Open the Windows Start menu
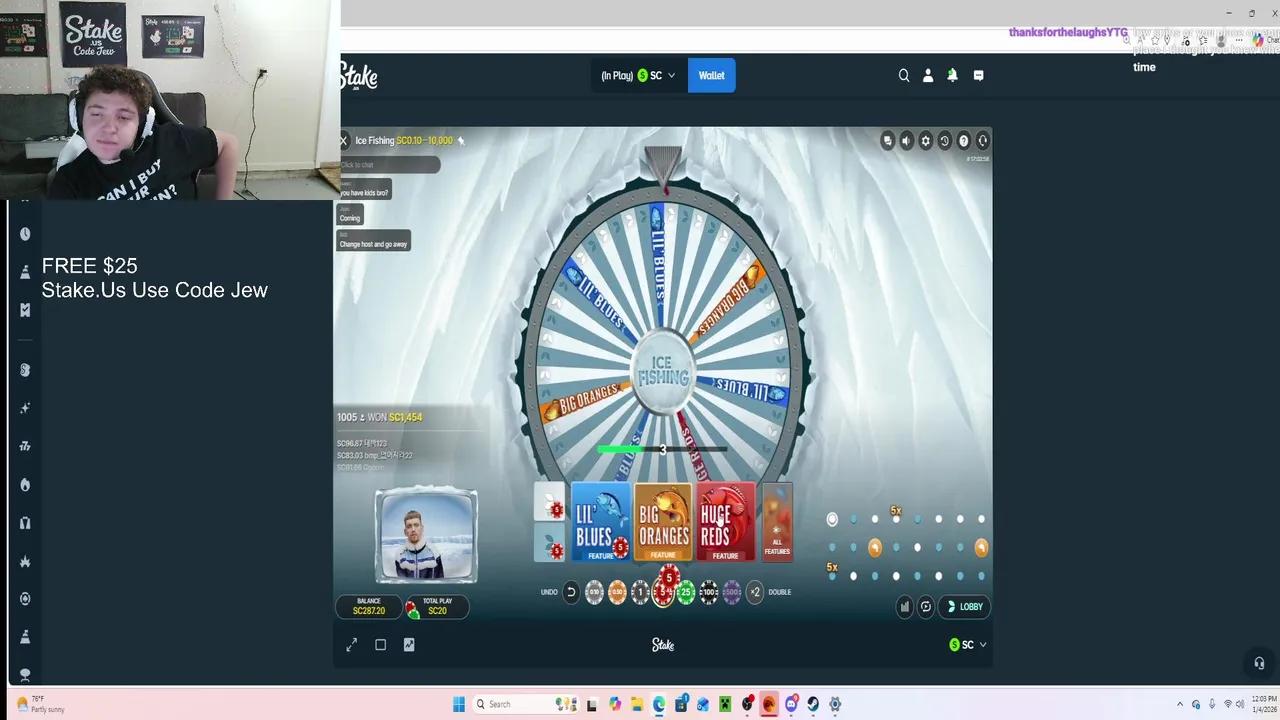 coord(459,704)
